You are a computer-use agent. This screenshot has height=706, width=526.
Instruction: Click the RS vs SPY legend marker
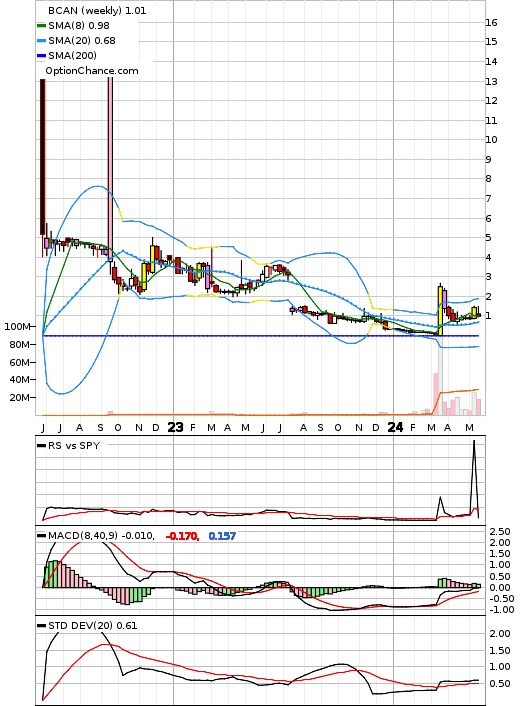coord(41,445)
